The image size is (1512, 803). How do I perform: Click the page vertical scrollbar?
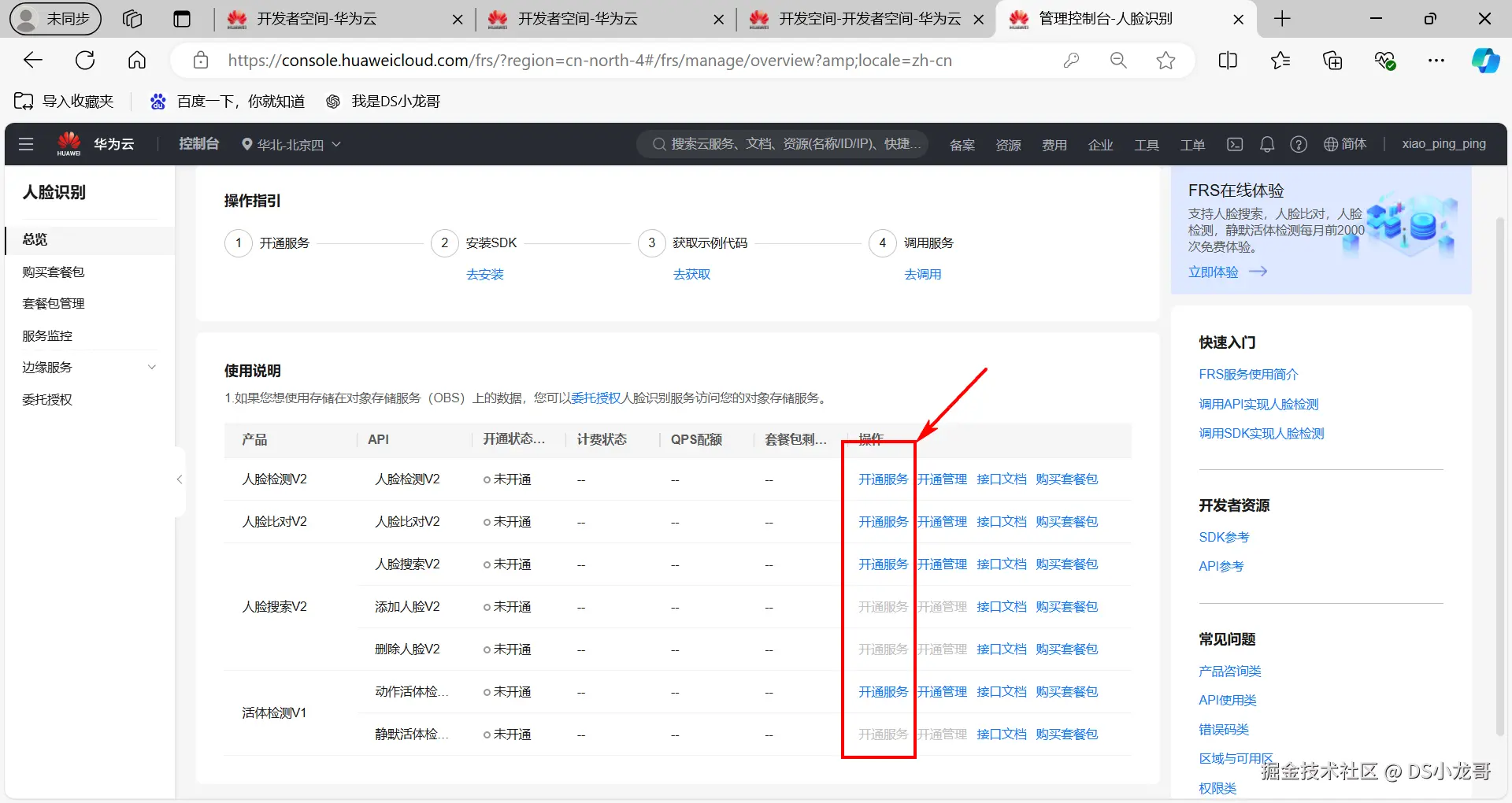[1501, 476]
